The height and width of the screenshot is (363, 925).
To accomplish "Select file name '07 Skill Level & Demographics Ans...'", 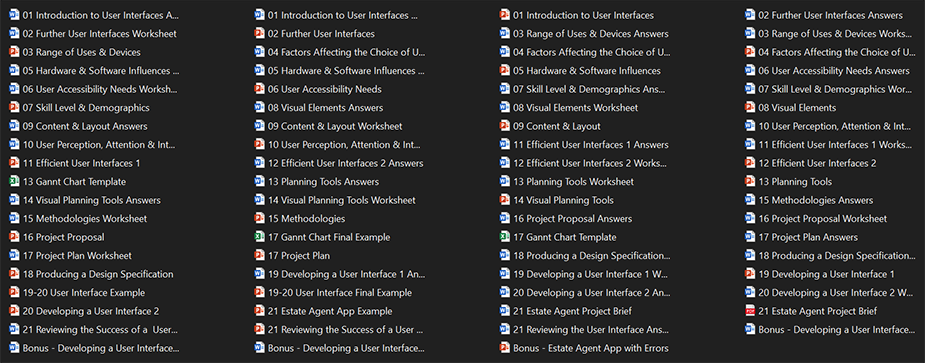I will click(589, 90).
